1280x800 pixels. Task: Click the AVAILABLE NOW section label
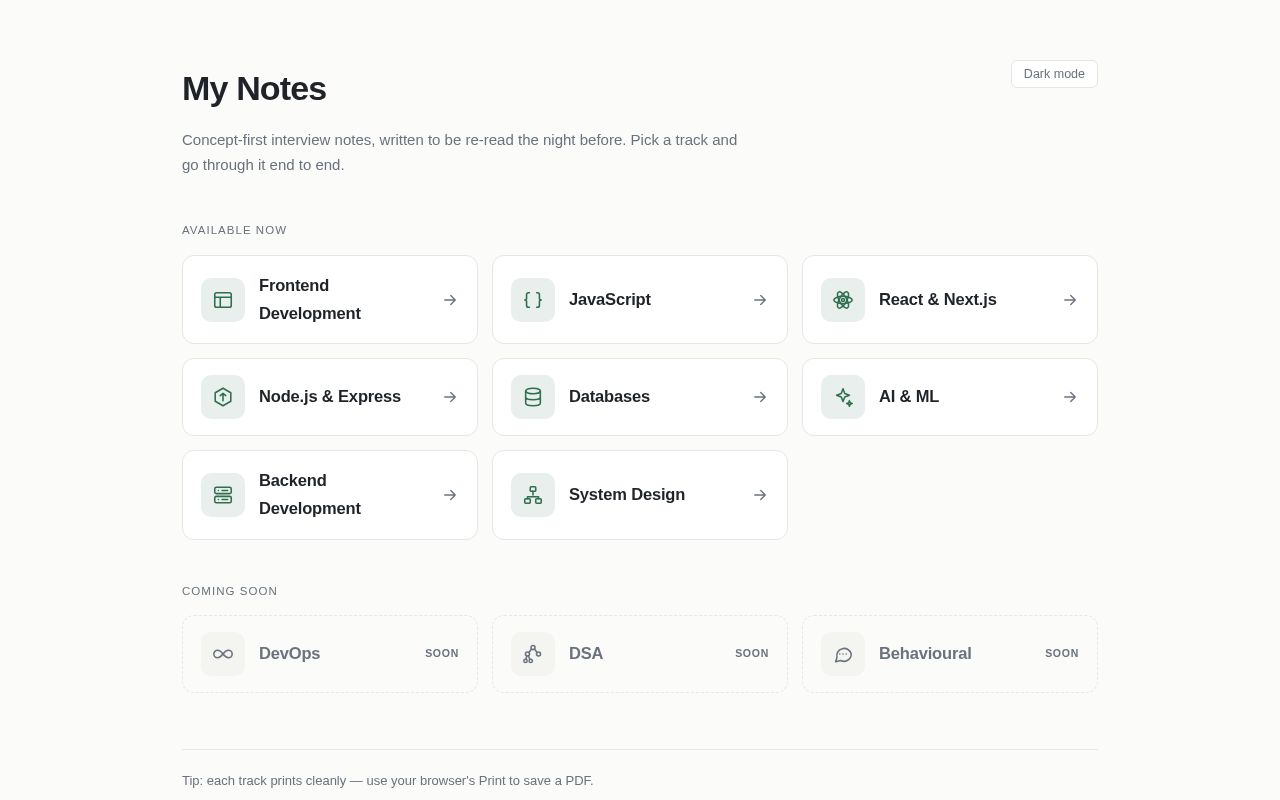(234, 230)
